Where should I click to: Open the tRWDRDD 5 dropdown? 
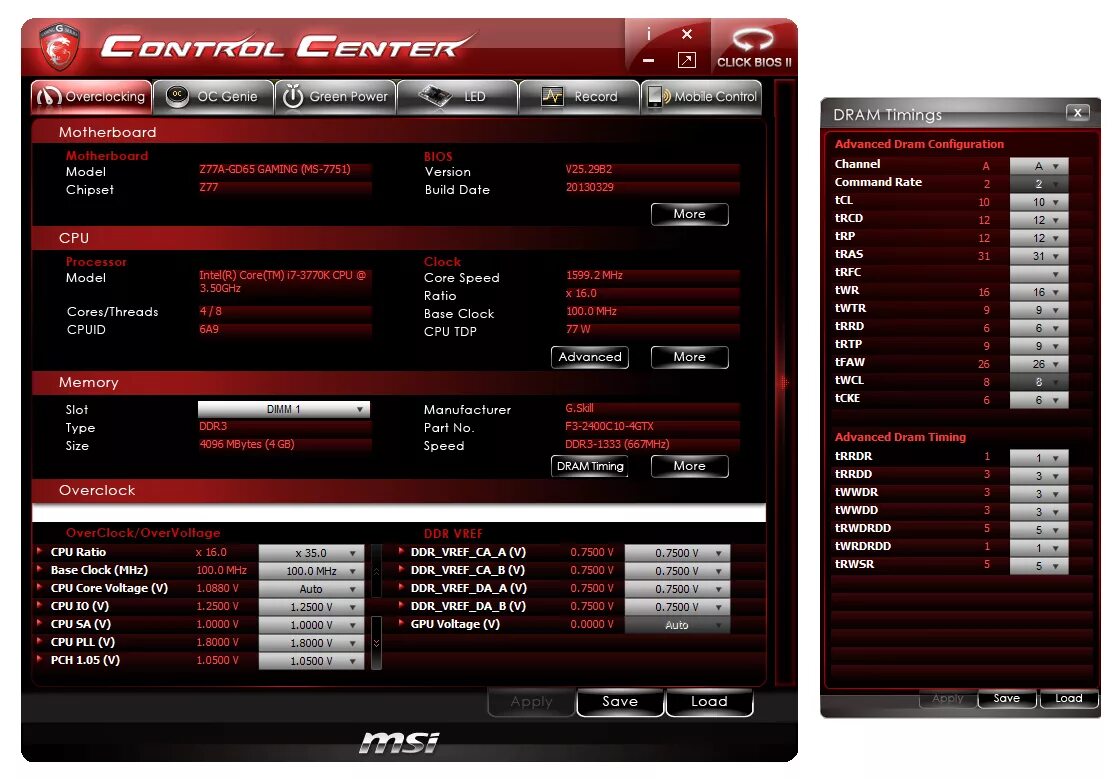1039,530
